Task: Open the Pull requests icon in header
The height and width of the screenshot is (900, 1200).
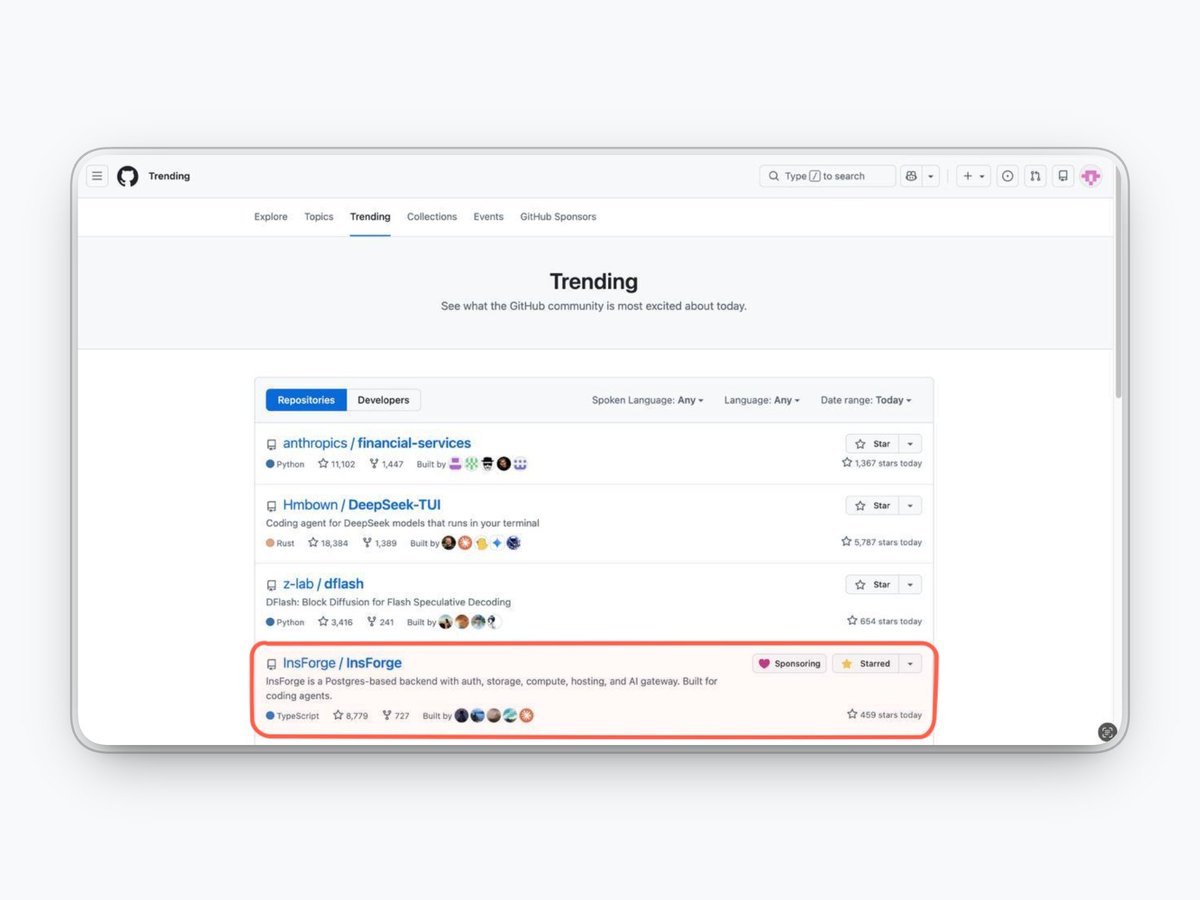Action: pyautogui.click(x=1035, y=176)
